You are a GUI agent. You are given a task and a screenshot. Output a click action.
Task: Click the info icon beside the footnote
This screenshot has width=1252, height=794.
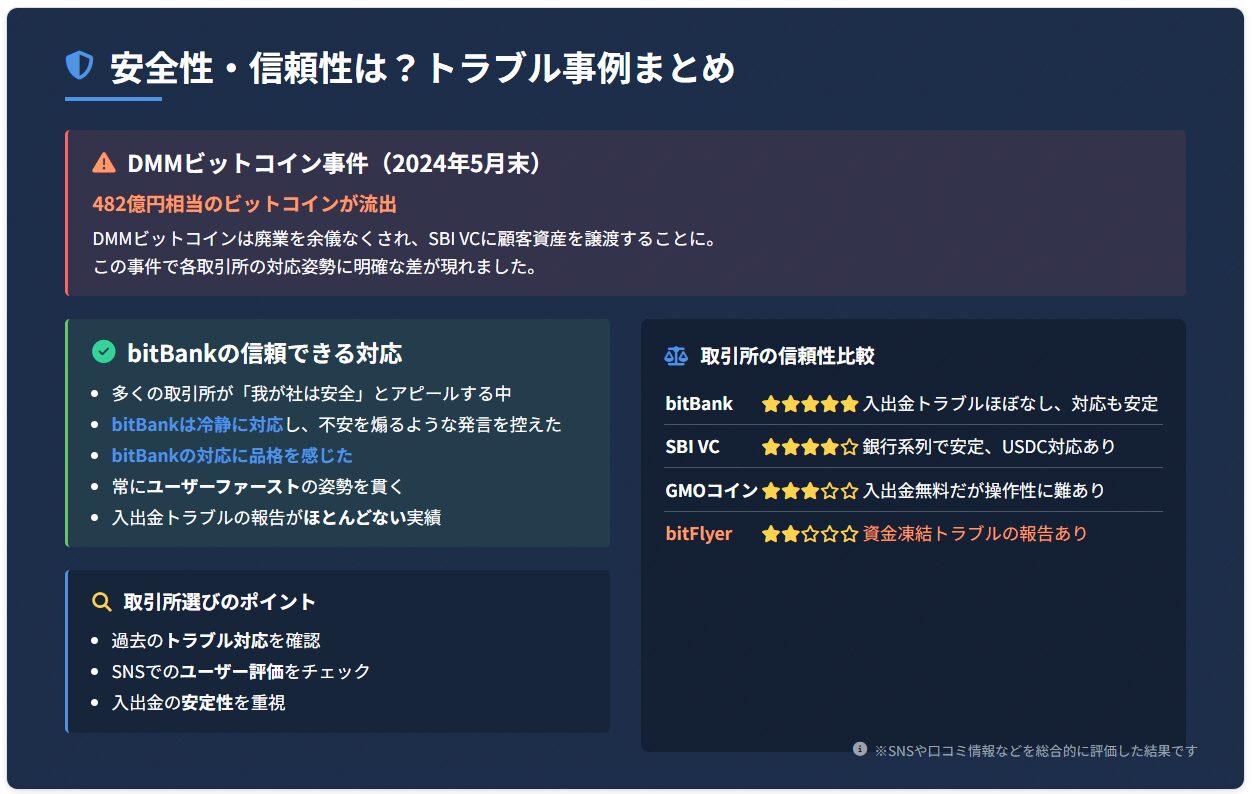tap(860, 749)
